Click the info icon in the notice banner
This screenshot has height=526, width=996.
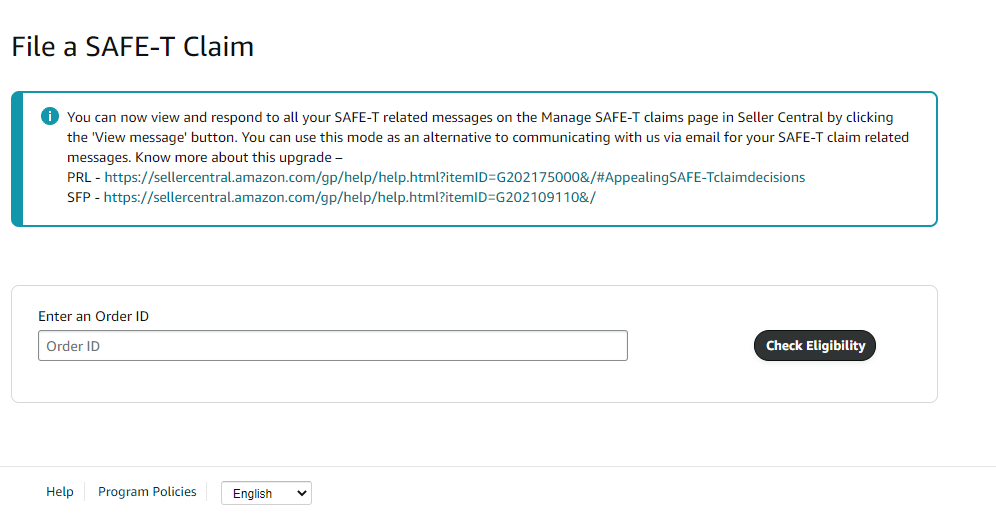pos(49,117)
